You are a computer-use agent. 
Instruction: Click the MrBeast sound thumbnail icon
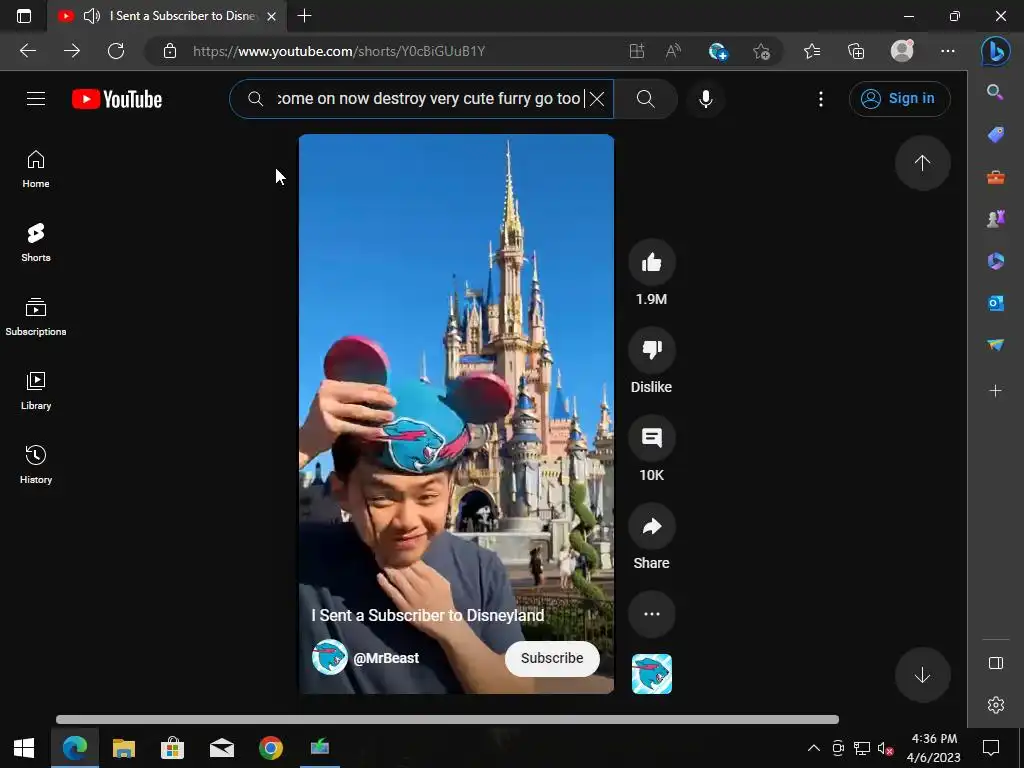pos(651,674)
